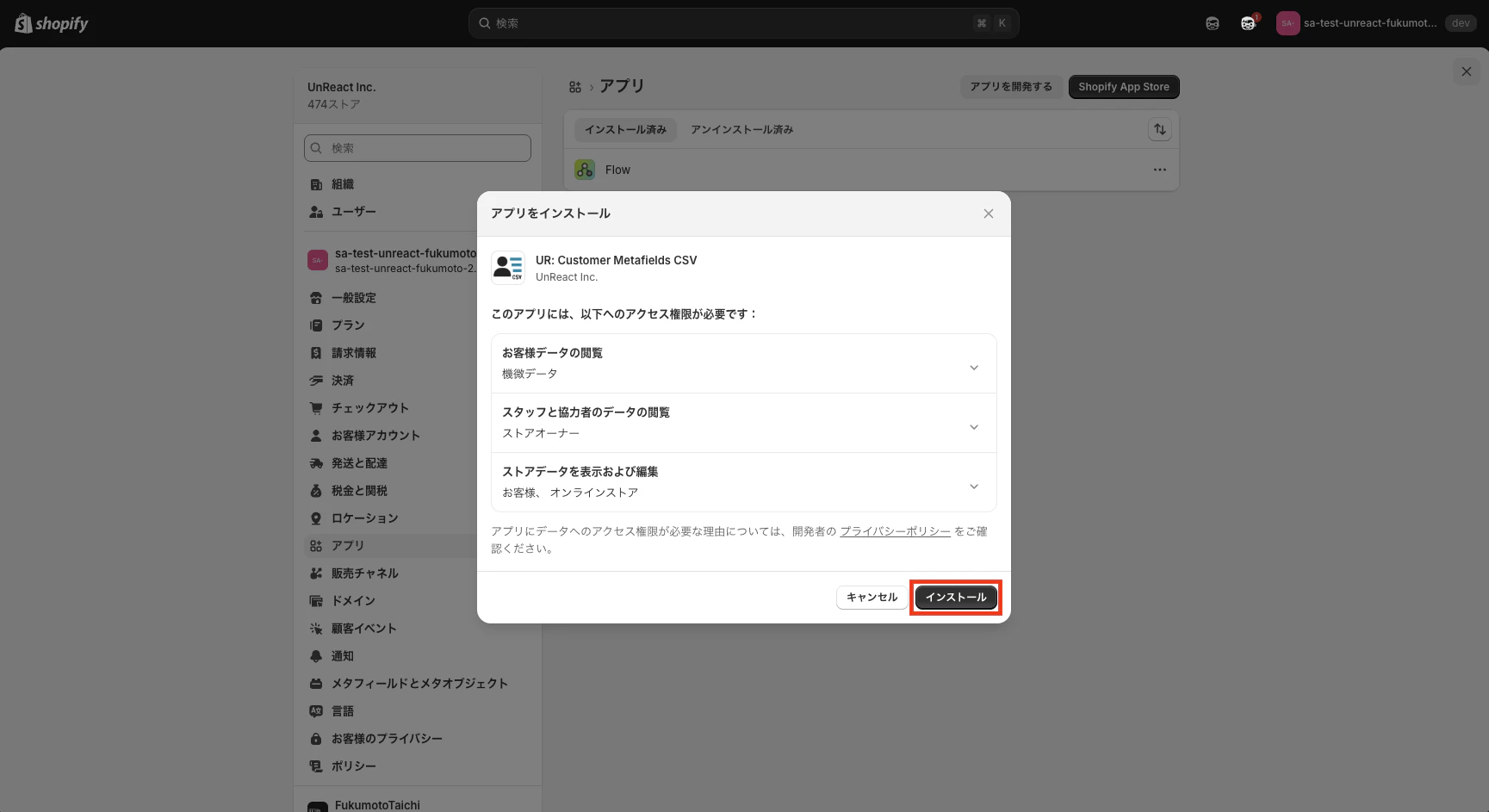Click the 組織 sidebar icon
The image size is (1489, 812).
point(316,184)
